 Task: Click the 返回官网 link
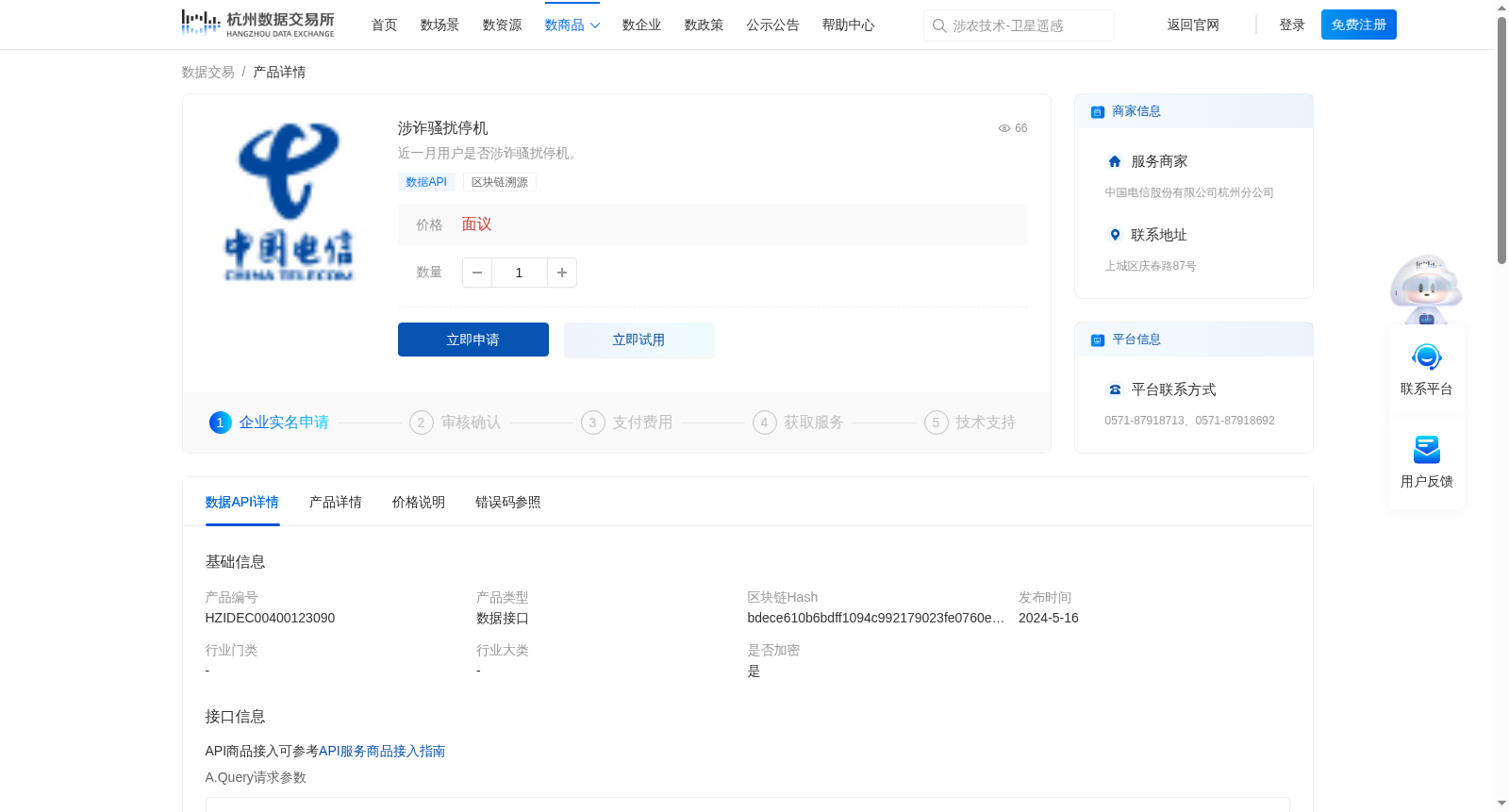[1193, 25]
